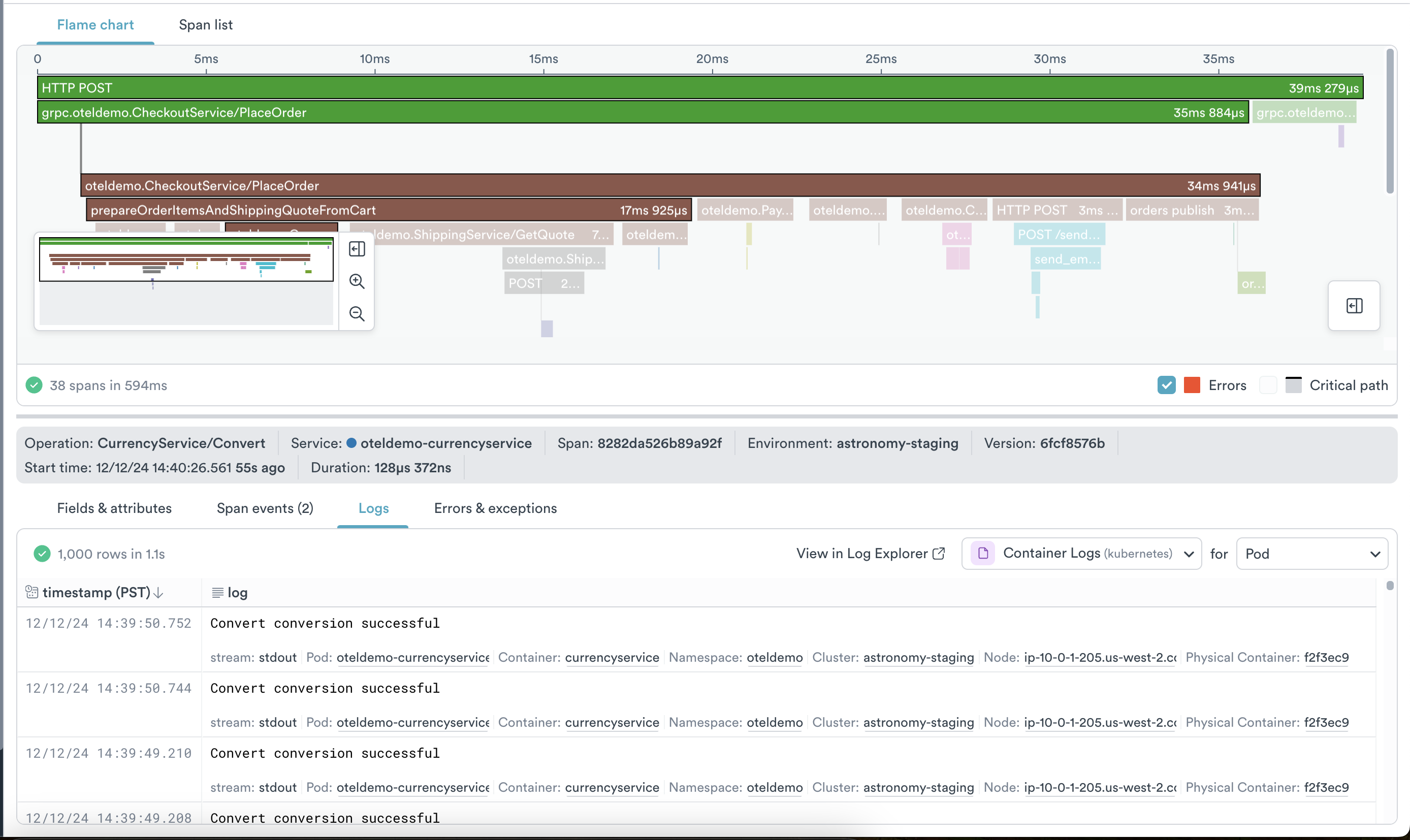Enable the Critical path checkbox
Image resolution: width=1410 pixels, height=840 pixels.
(1268, 385)
